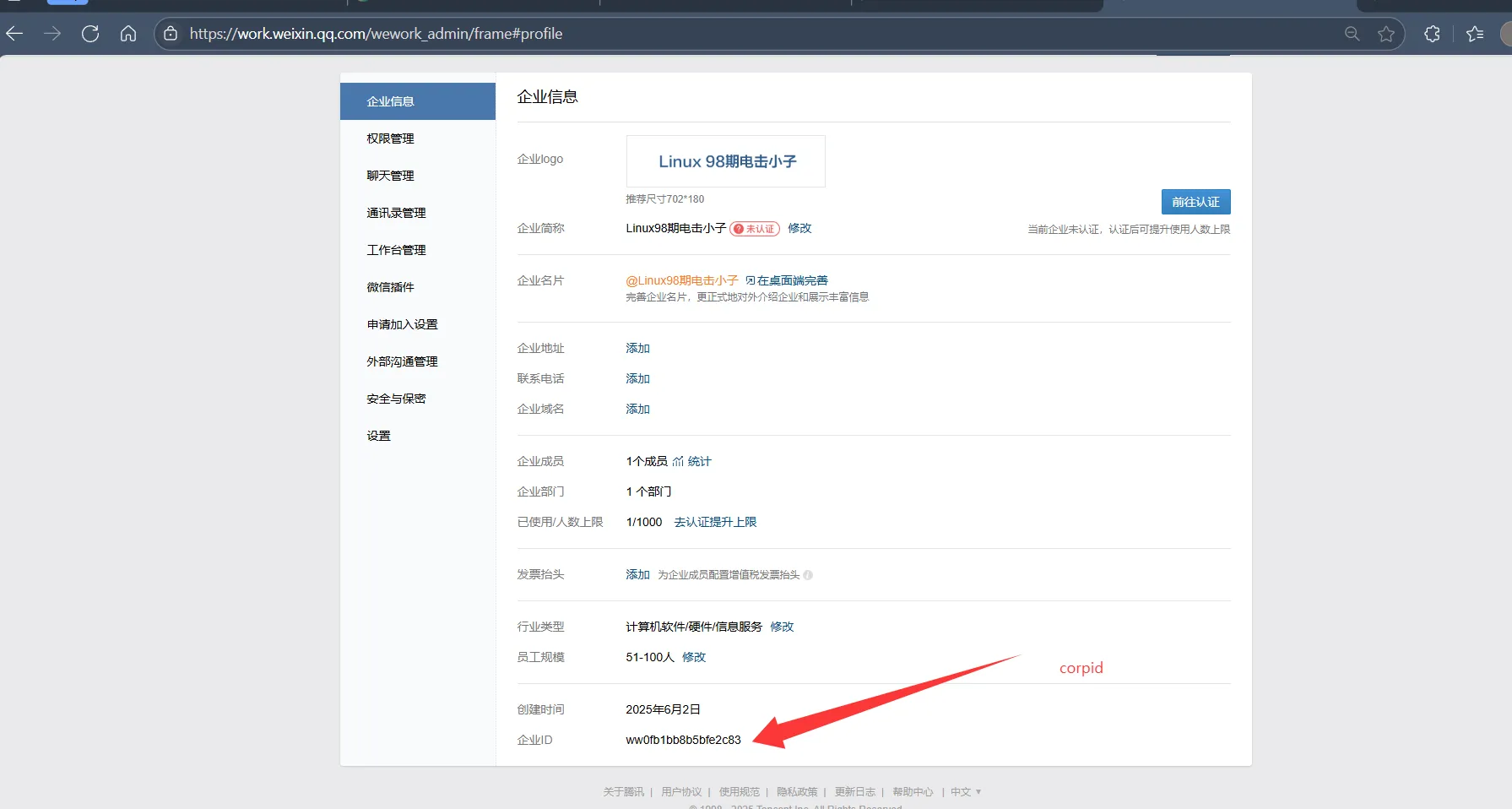Viewport: 1512px width, 809px height.
Task: Switch to 安全与保密 section
Action: click(x=396, y=399)
